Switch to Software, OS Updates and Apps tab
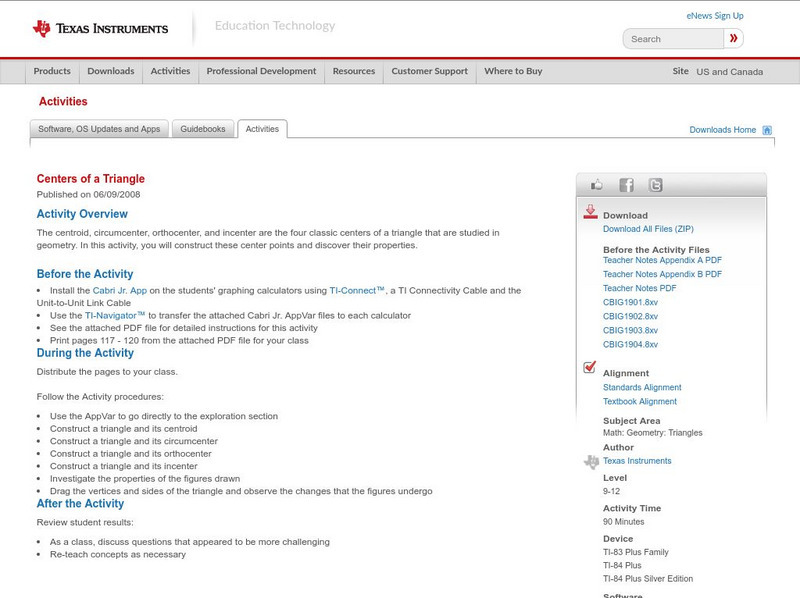The height and width of the screenshot is (598, 800). (x=99, y=129)
